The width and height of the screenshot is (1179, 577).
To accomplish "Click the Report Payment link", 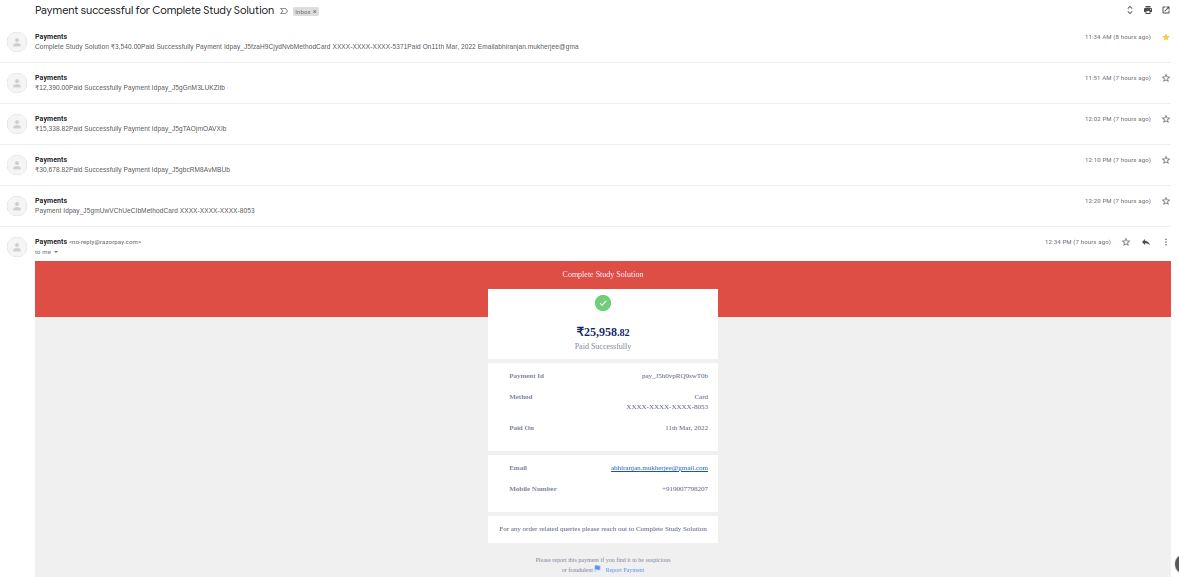I will 624,570.
